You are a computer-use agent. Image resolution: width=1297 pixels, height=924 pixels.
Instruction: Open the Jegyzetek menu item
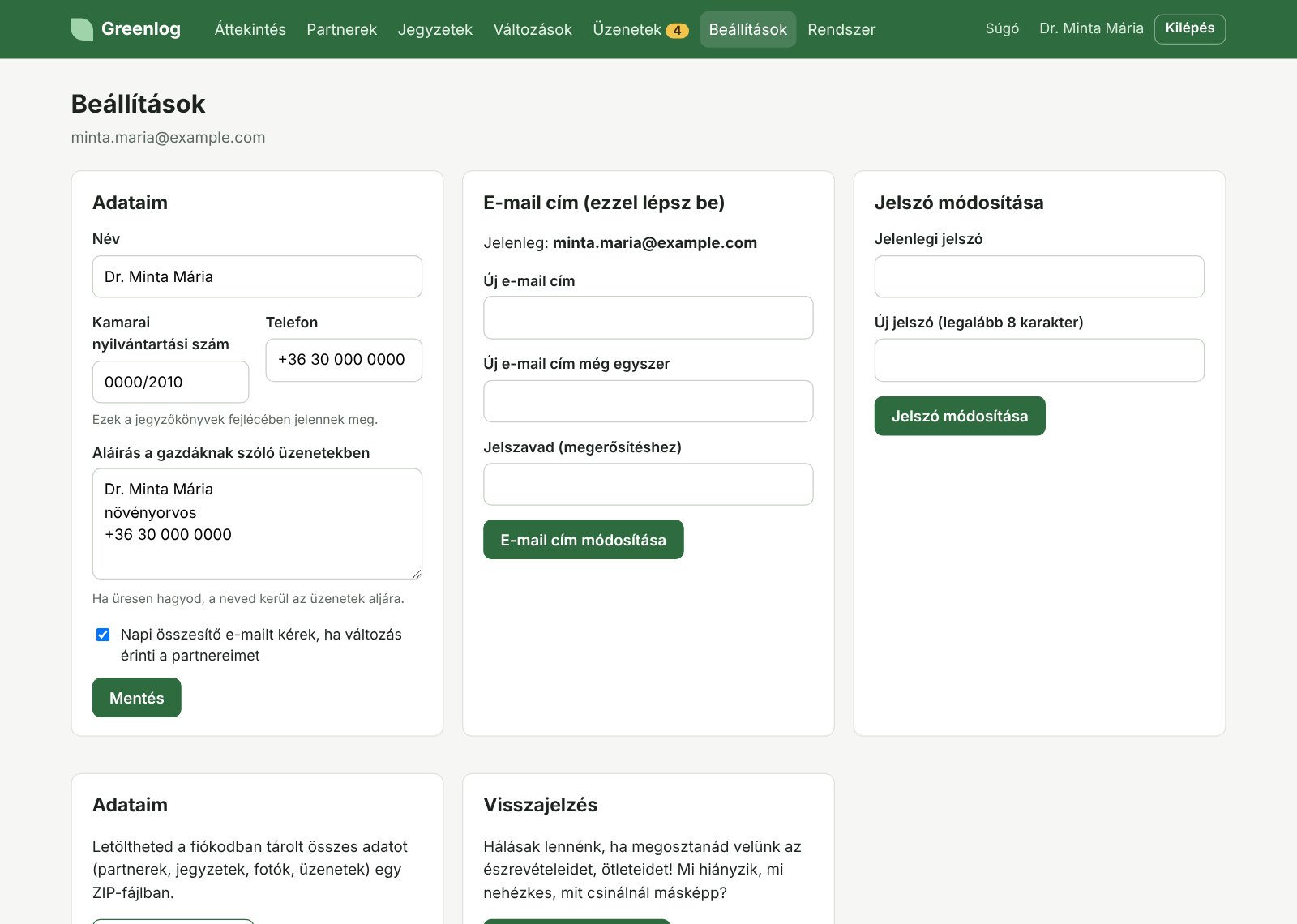pyautogui.click(x=434, y=29)
